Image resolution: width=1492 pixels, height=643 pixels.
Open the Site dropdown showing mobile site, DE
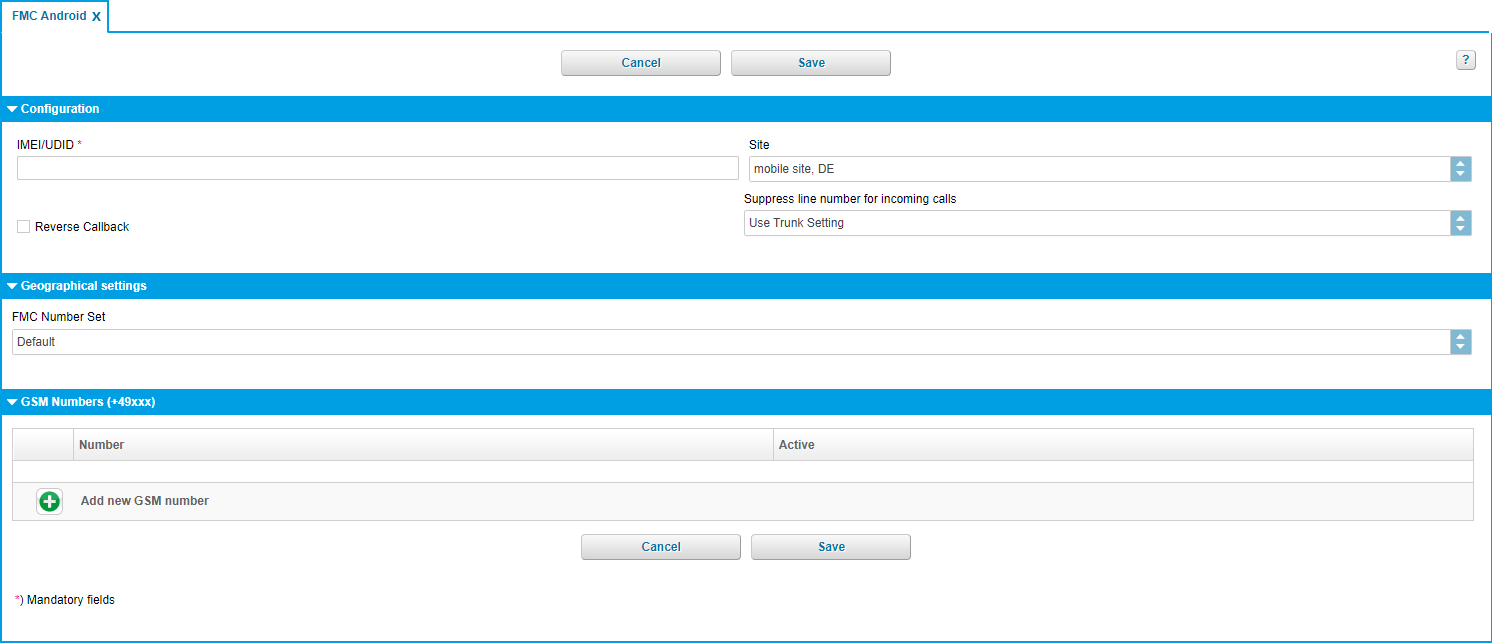click(1110, 169)
